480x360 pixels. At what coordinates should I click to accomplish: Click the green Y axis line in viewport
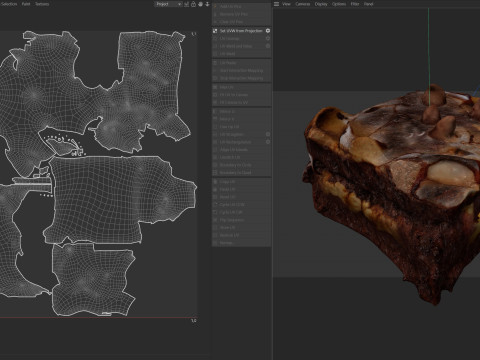click(429, 57)
